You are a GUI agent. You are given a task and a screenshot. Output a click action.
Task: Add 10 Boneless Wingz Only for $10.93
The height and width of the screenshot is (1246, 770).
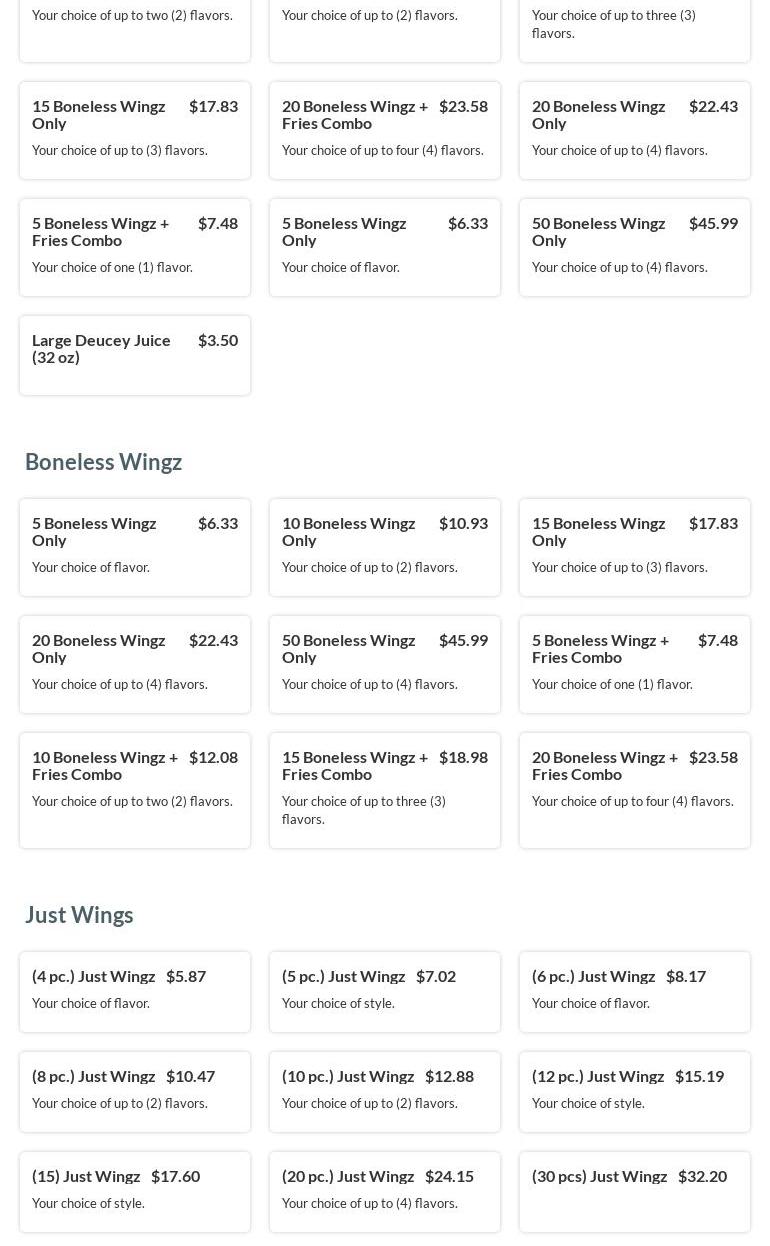click(x=385, y=548)
